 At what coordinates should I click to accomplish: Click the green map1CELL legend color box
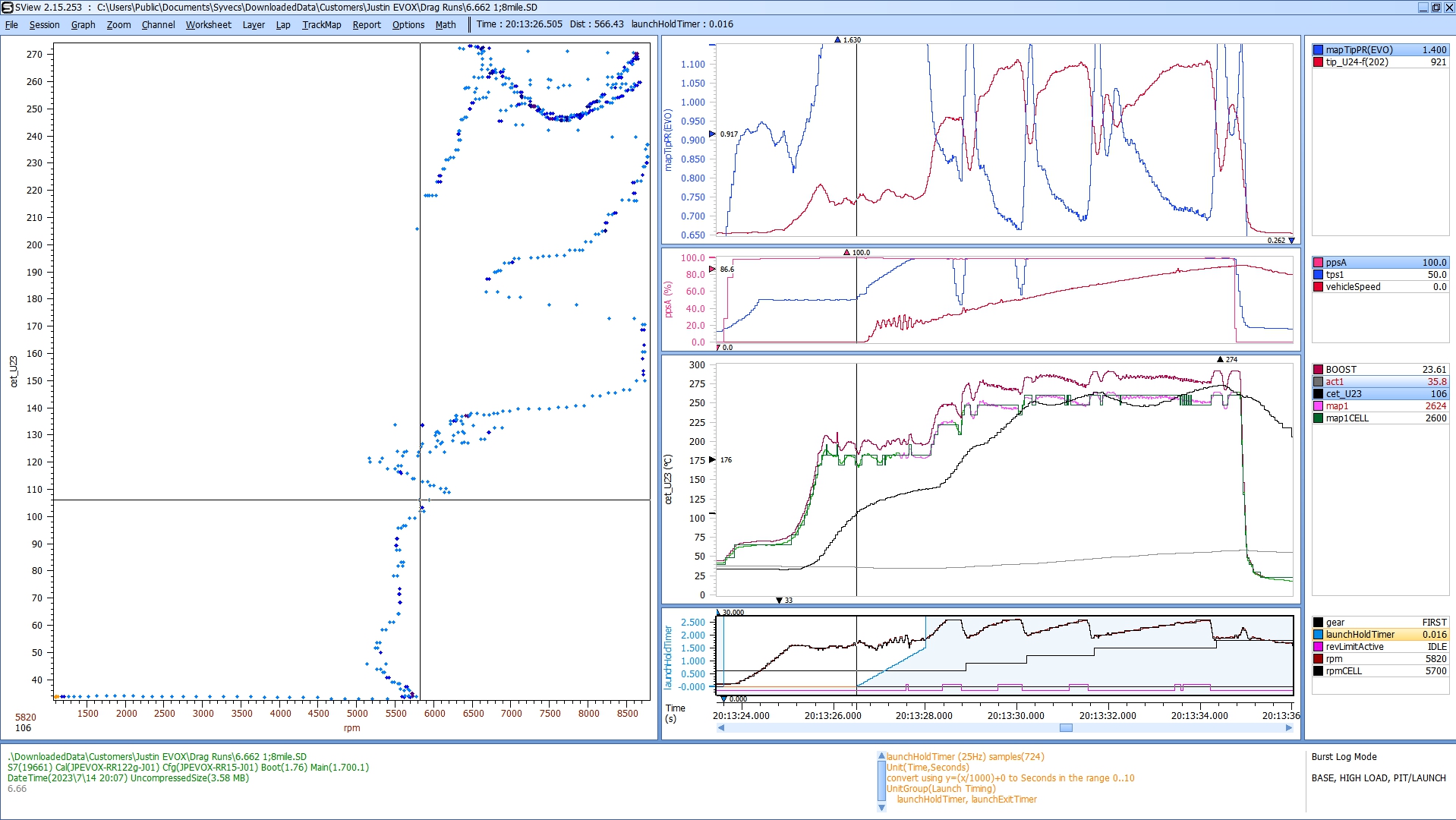(1319, 418)
